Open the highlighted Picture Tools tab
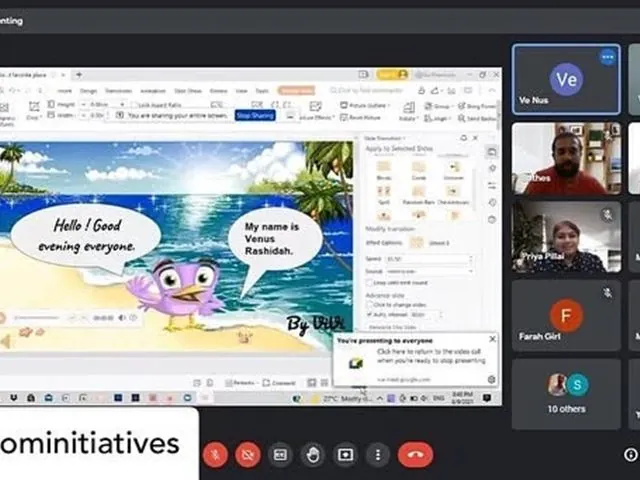The width and height of the screenshot is (640, 480). 296,91
